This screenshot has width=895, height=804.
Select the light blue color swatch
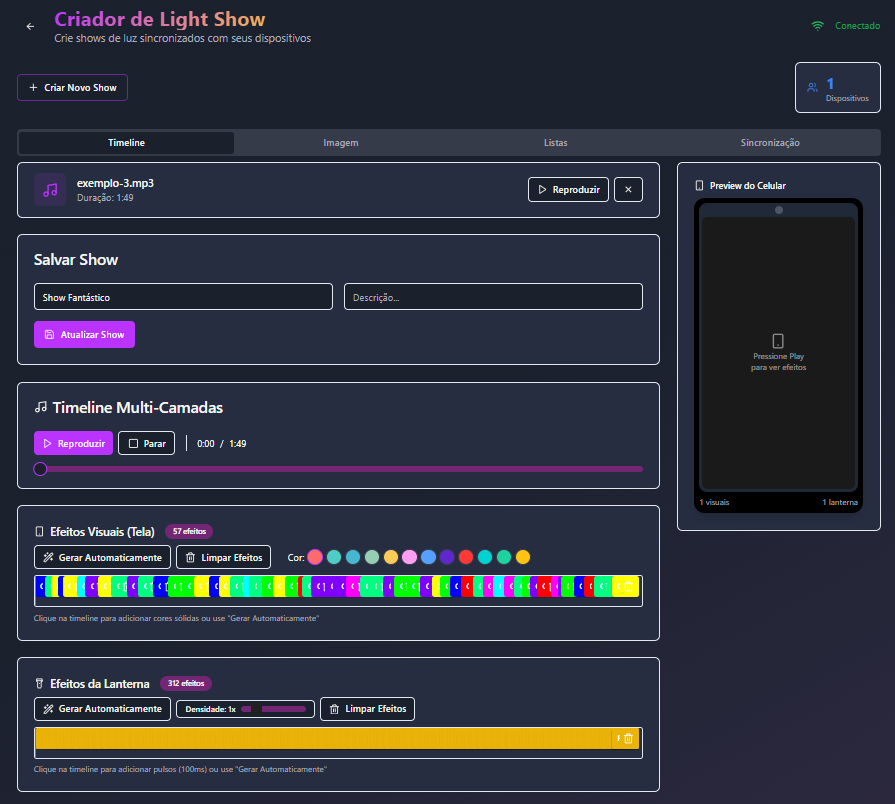tap(428, 557)
